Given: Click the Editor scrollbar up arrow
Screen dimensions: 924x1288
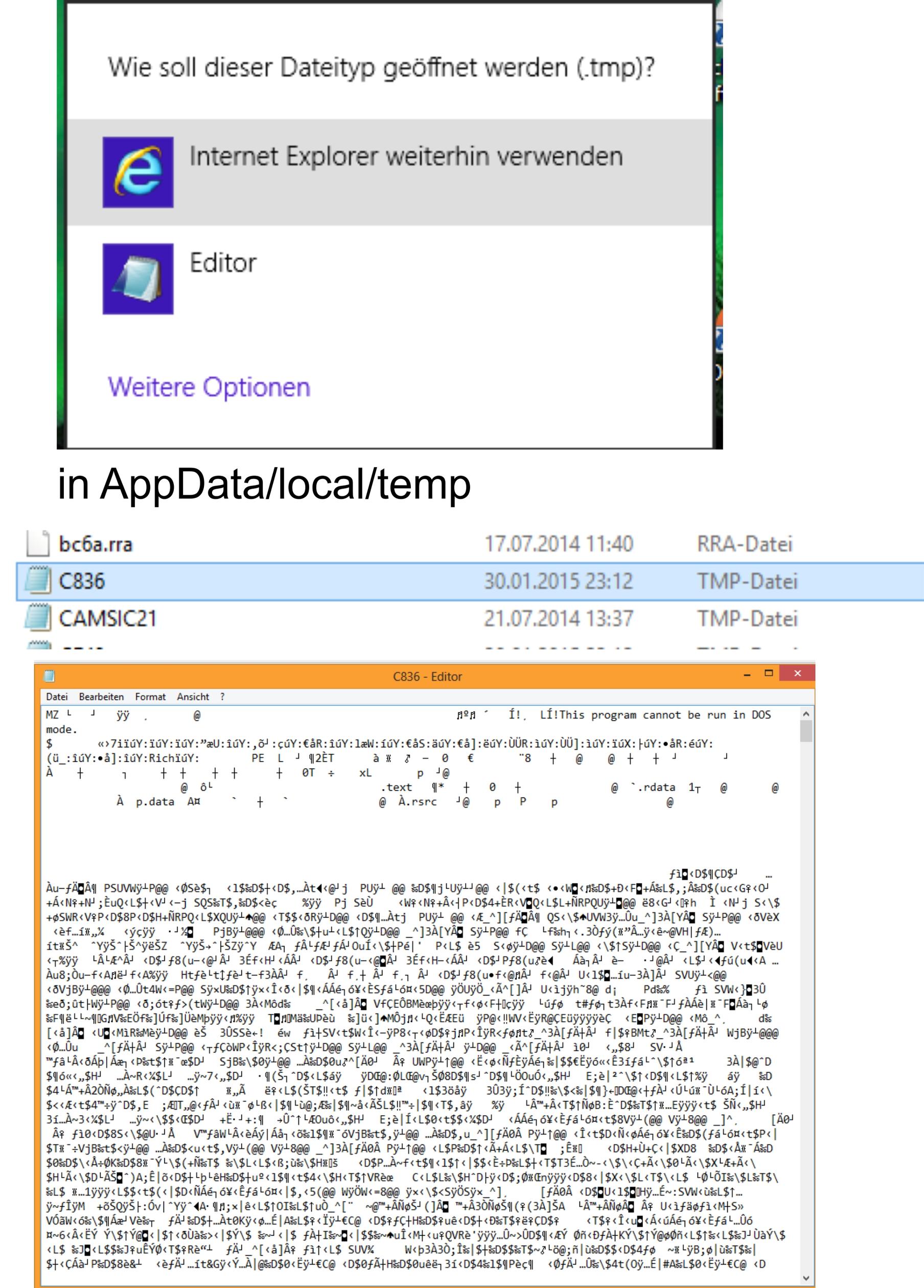Looking at the screenshot, I should point(806,714).
